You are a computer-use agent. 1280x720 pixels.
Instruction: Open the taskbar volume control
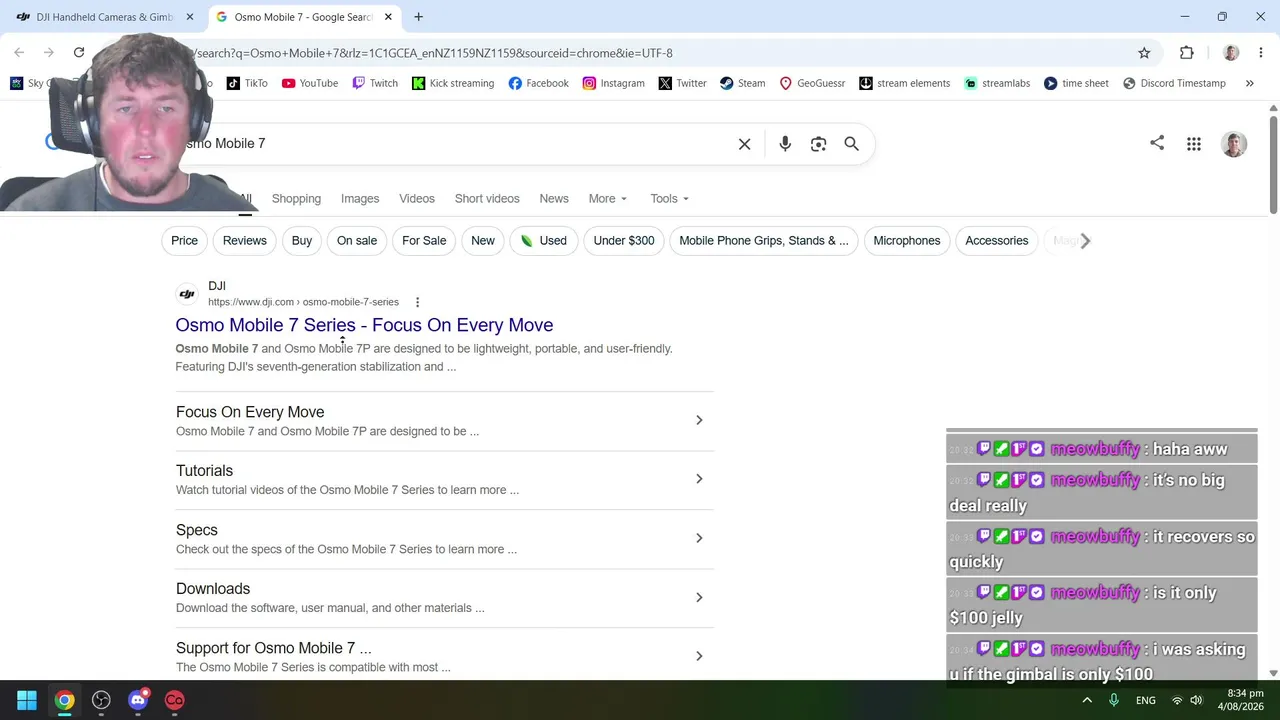[x=1196, y=700]
